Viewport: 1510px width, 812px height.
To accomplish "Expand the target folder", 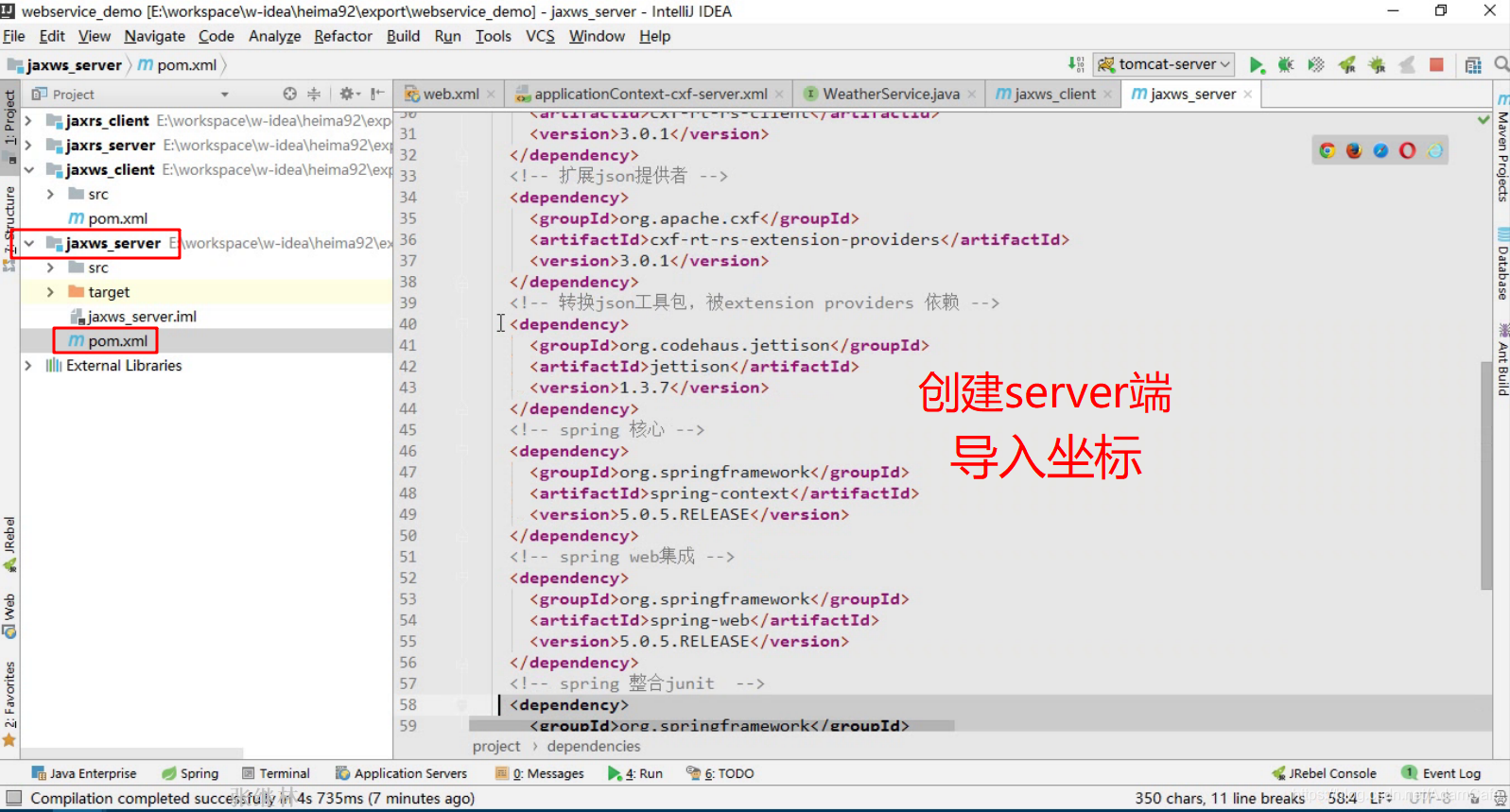I will click(50, 292).
